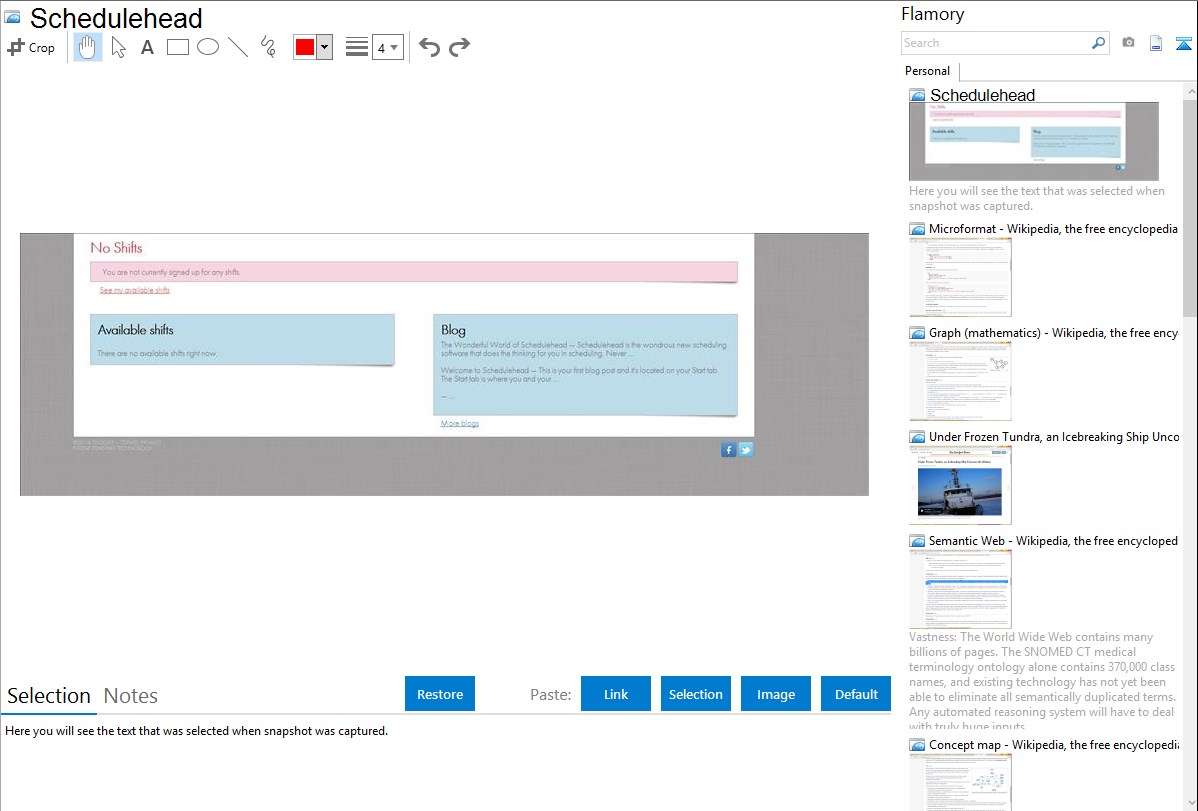The height and width of the screenshot is (811, 1198).
Task: Open the color picker dropdown arrow
Action: tap(324, 47)
